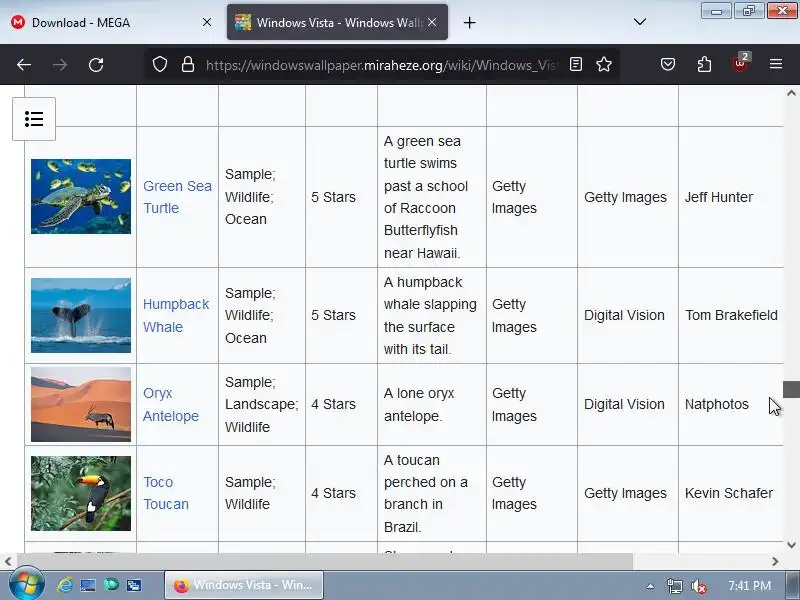Open the Windows Start orb
The width and height of the screenshot is (800, 600).
[x=27, y=585]
